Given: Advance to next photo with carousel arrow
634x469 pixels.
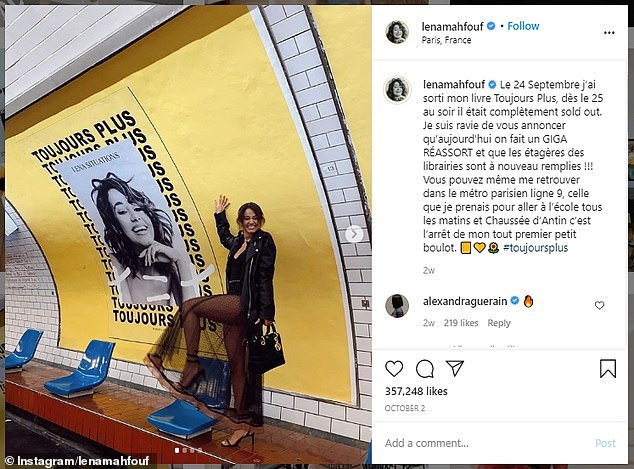Looking at the screenshot, I should pyautogui.click(x=354, y=234).
